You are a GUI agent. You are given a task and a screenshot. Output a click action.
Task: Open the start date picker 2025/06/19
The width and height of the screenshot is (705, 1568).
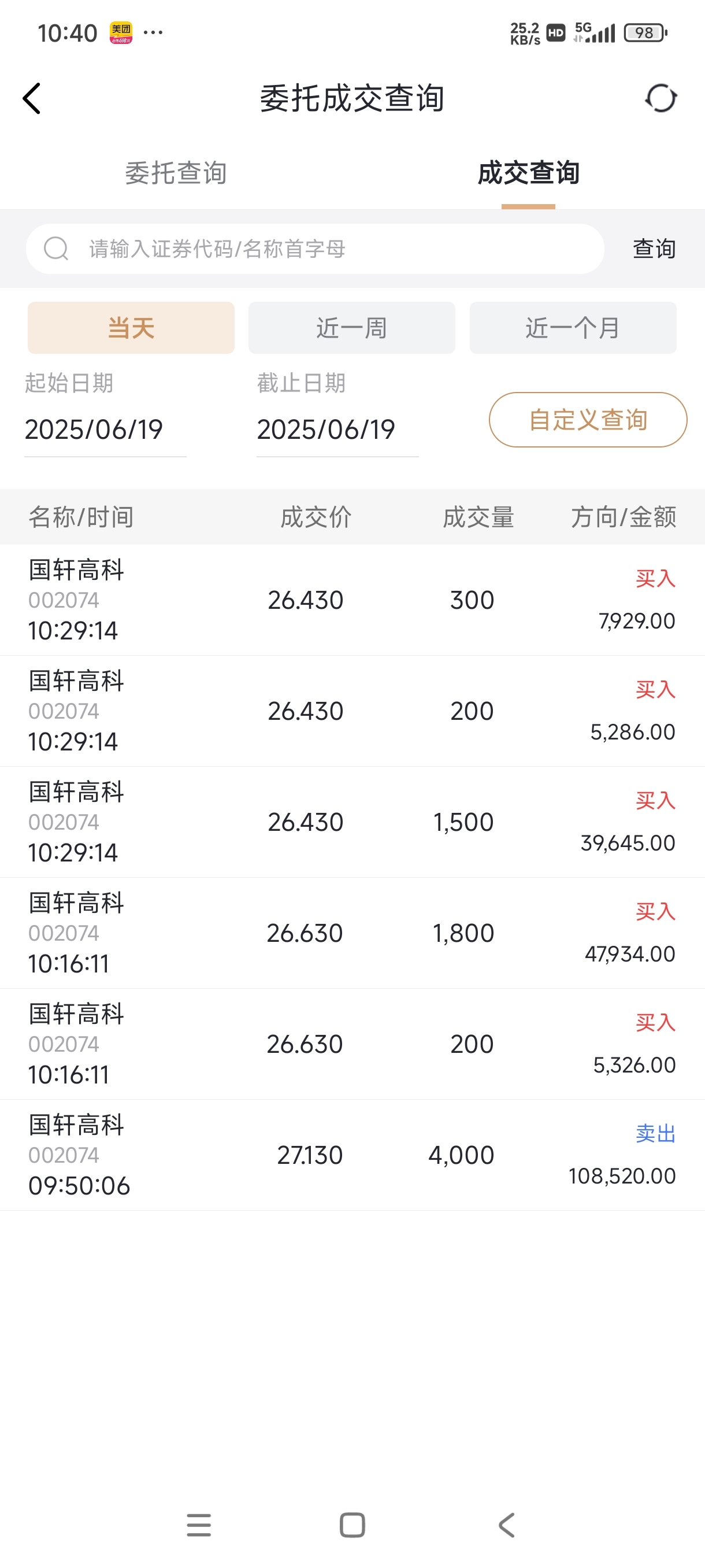105,430
